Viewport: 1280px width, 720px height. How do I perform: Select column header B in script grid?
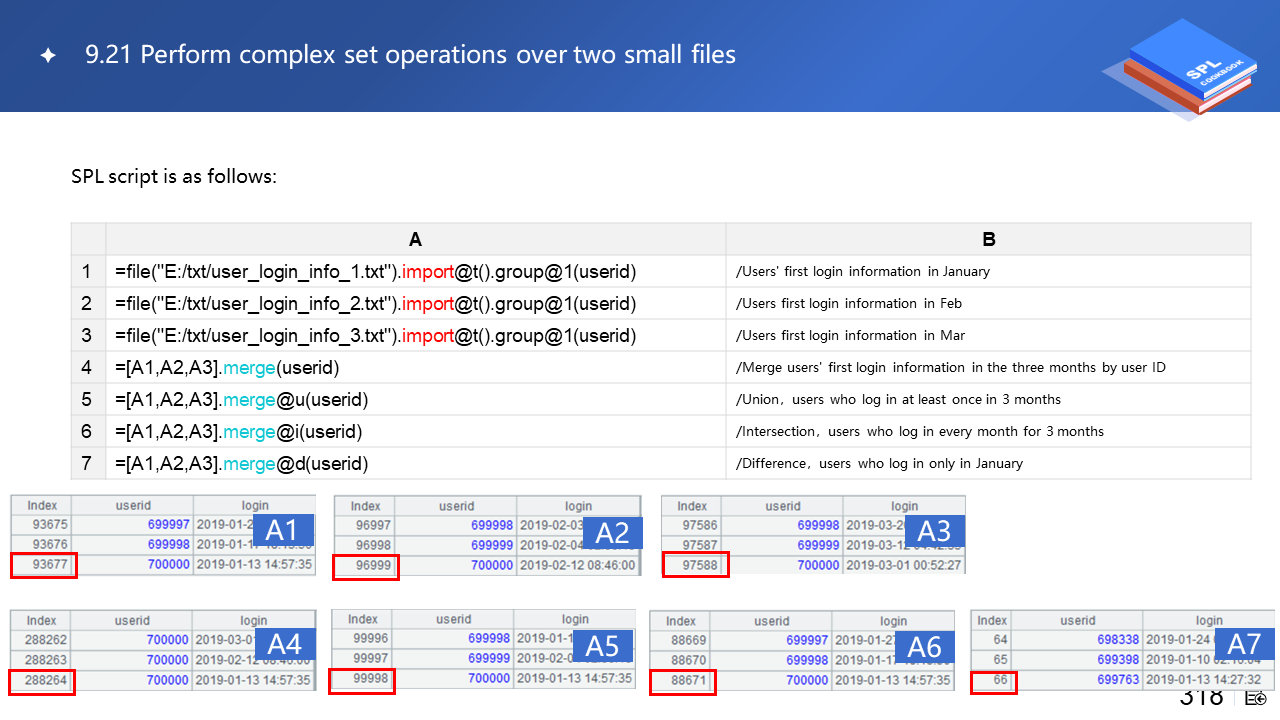point(988,239)
